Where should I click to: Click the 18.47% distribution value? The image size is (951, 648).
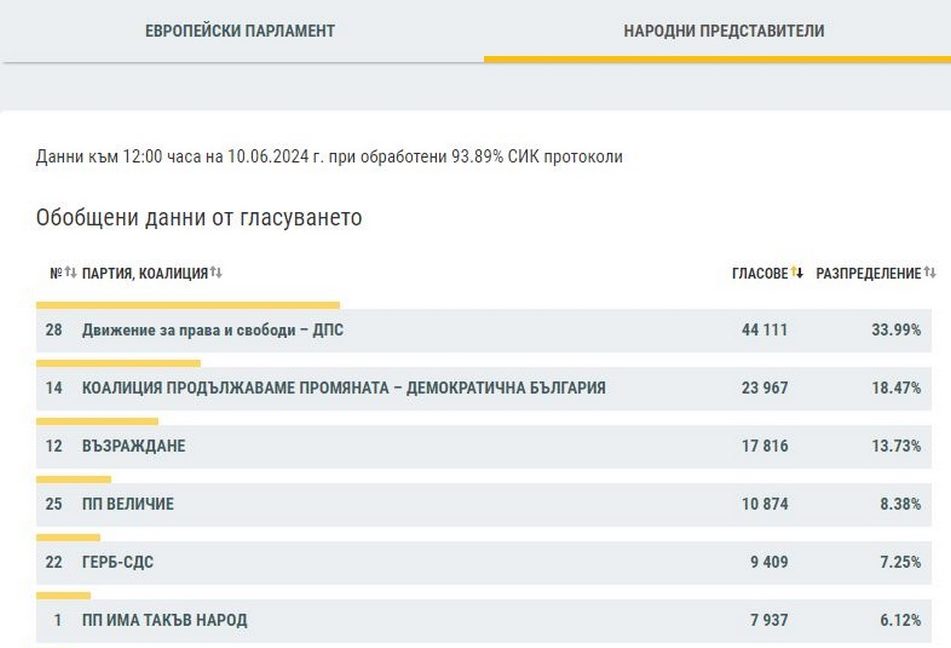pos(896,388)
